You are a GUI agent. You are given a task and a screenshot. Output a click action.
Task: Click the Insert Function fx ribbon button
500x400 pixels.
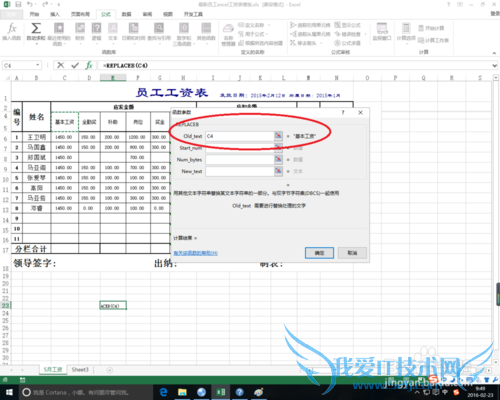tap(12, 32)
